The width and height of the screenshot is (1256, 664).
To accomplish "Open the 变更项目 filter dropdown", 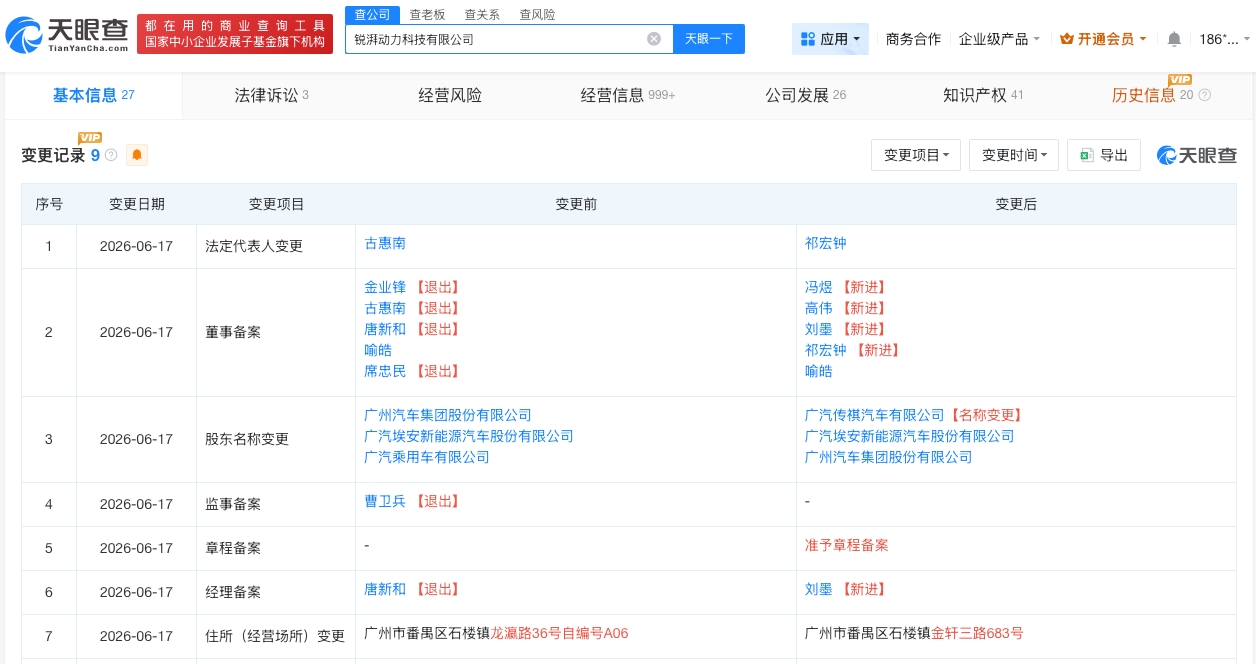I will [916, 155].
